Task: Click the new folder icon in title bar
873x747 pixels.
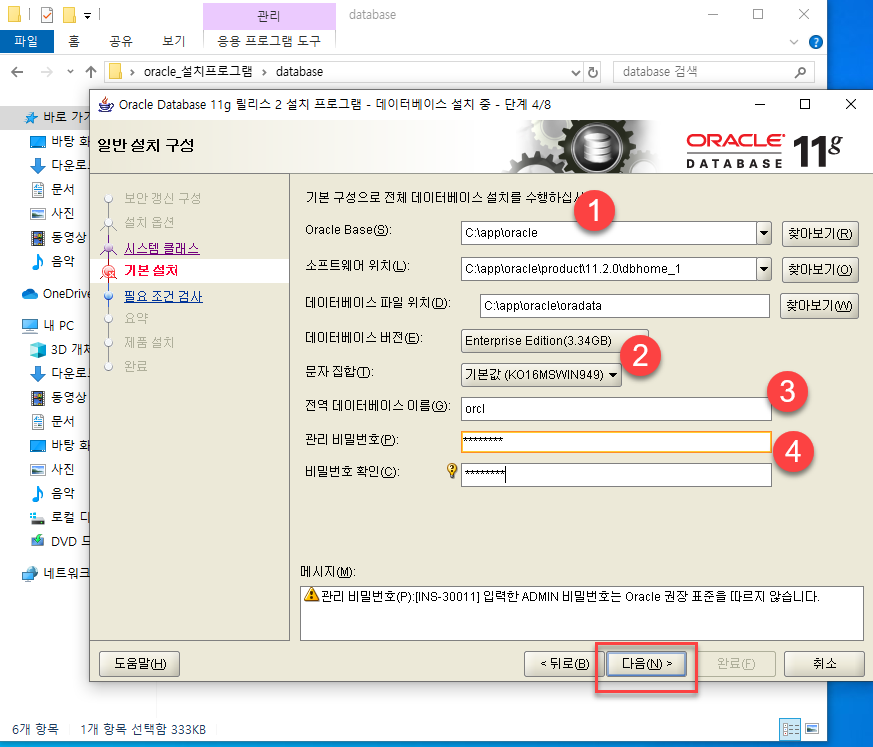Action: point(69,15)
